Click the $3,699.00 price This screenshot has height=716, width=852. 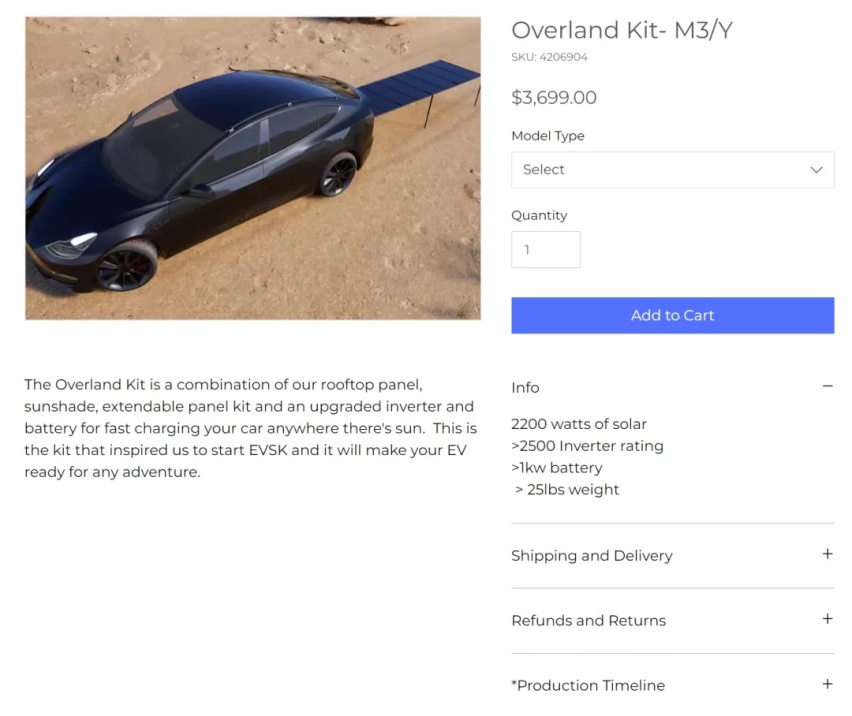[x=554, y=98]
